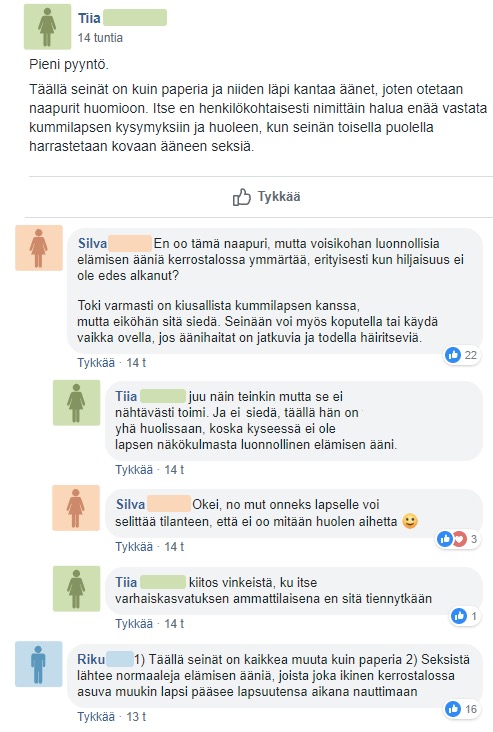This screenshot has height=732, width=493.
Task: Open the 22 likes reaction icon
Action: [461, 355]
